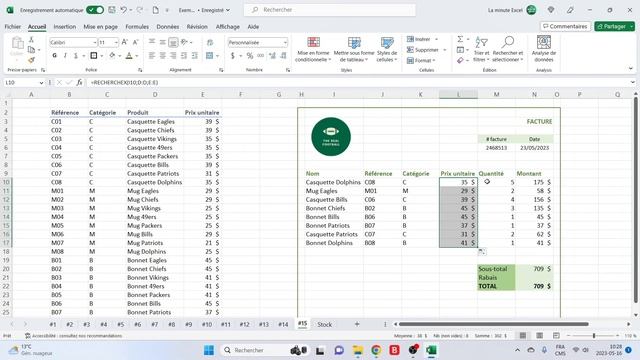Click the Undo arrow icon

pyautogui.click(x=123, y=10)
